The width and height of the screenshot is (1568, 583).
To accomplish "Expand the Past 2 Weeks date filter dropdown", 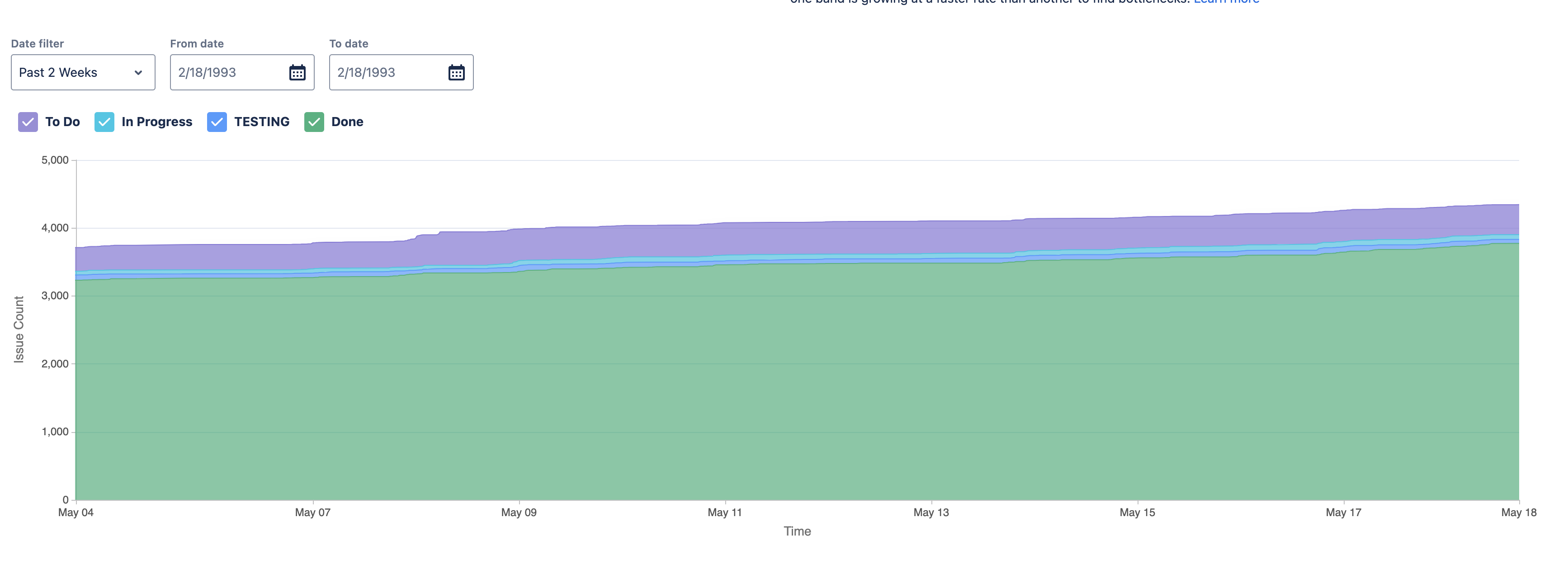I will 82,72.
